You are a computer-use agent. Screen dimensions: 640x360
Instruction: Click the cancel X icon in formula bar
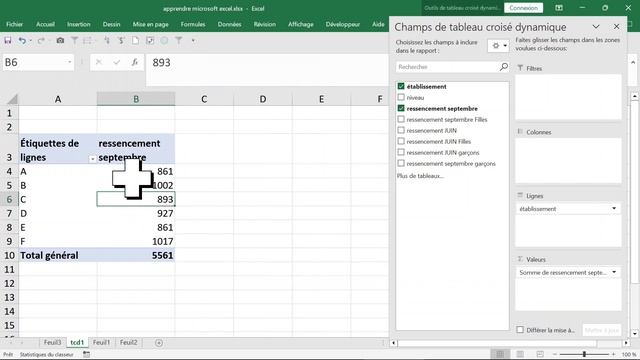pos(98,62)
